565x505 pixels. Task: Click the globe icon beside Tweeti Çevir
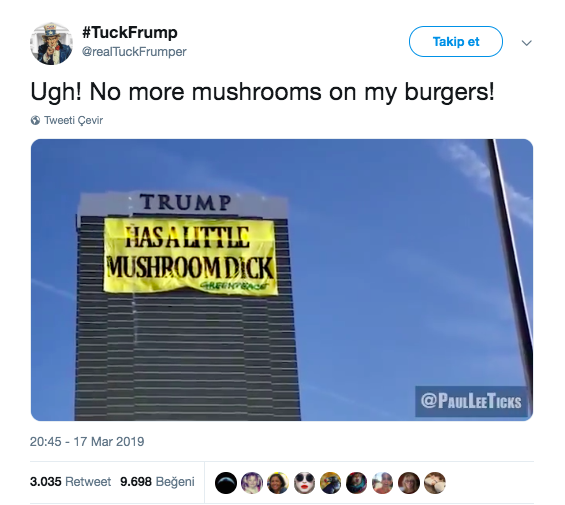coord(35,120)
